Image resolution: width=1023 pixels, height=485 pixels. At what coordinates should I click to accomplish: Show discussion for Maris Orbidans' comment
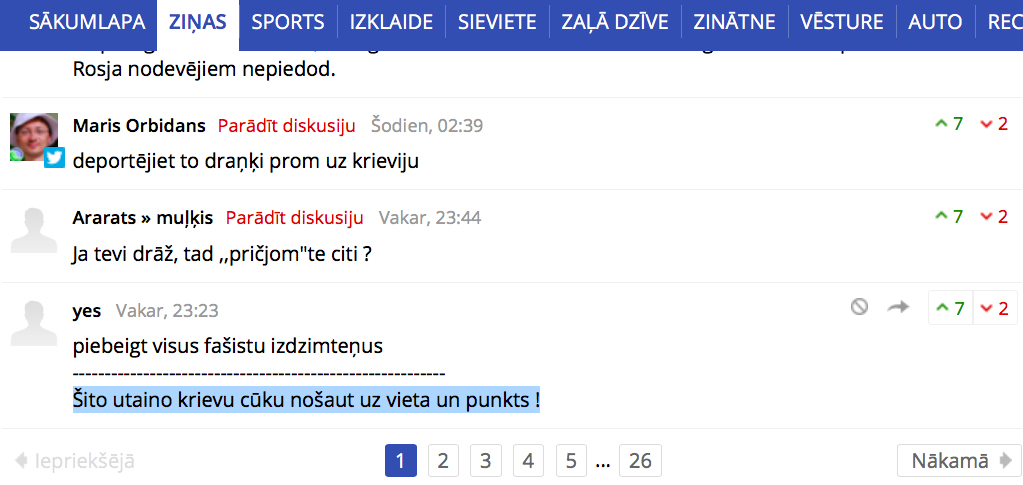(x=286, y=125)
